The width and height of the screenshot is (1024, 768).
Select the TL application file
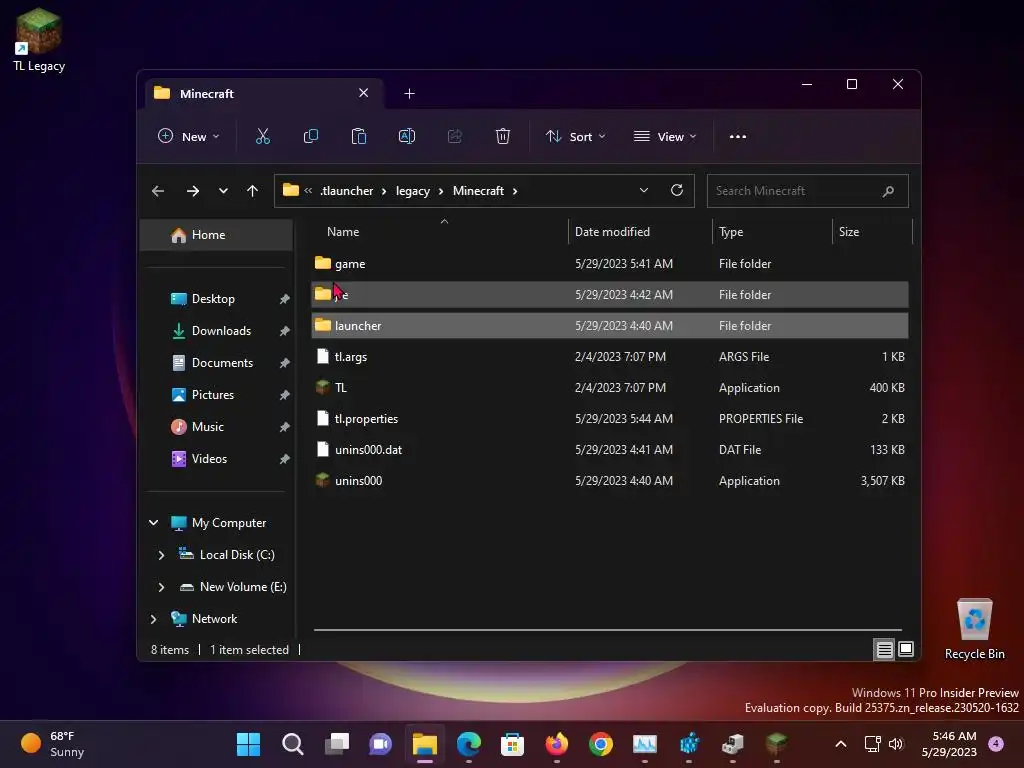pos(609,387)
